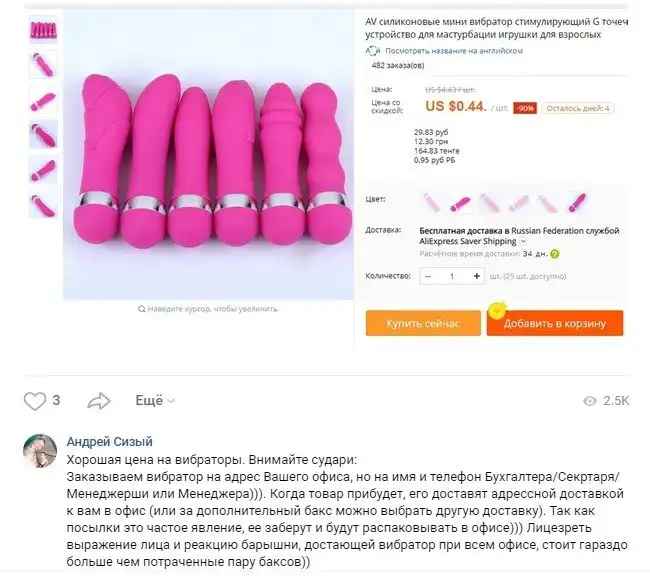
Task: Expand the Ещё menu
Action: click(155, 401)
